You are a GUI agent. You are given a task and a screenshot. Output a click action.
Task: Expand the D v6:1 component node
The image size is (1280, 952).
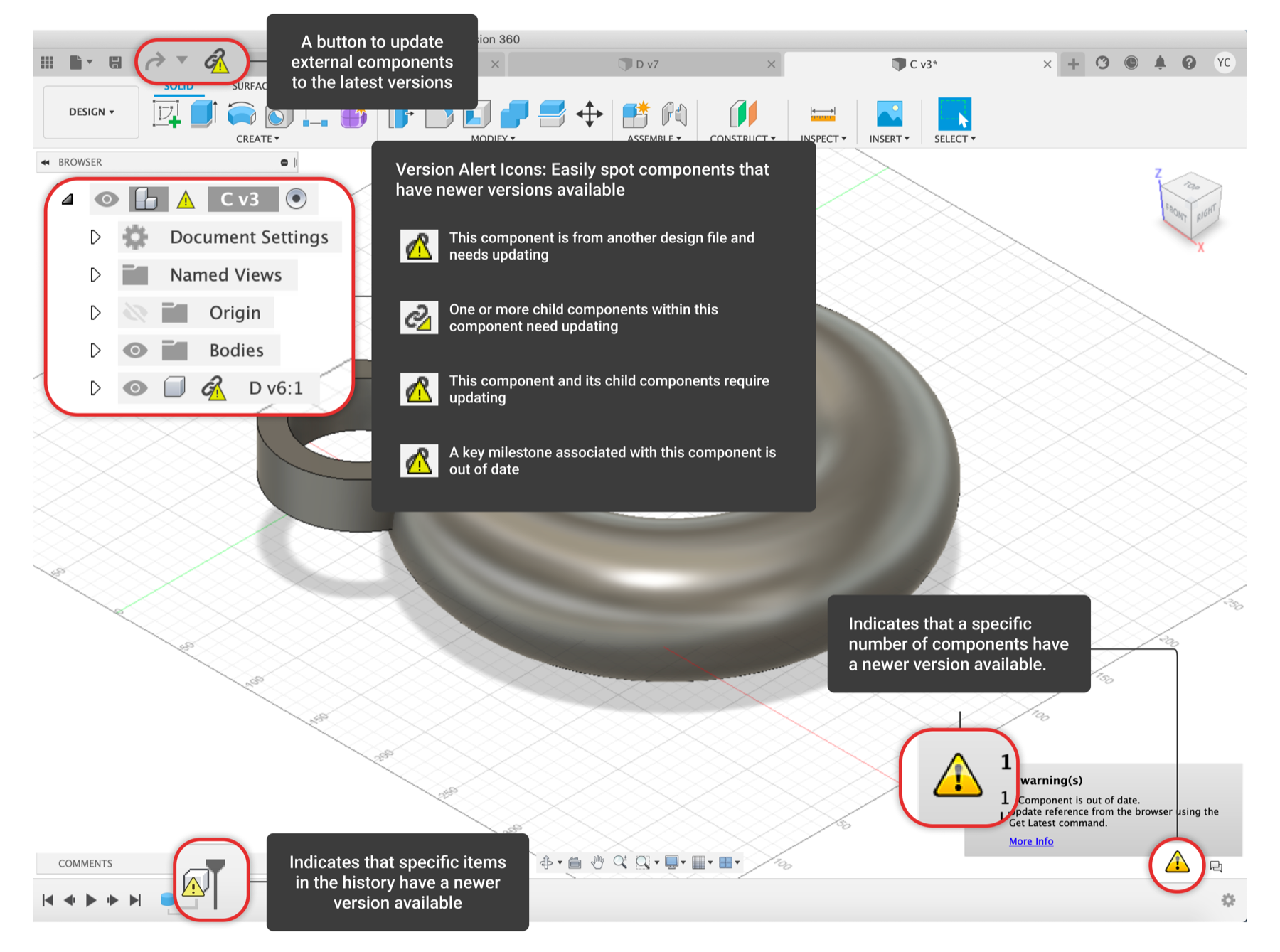click(x=95, y=388)
